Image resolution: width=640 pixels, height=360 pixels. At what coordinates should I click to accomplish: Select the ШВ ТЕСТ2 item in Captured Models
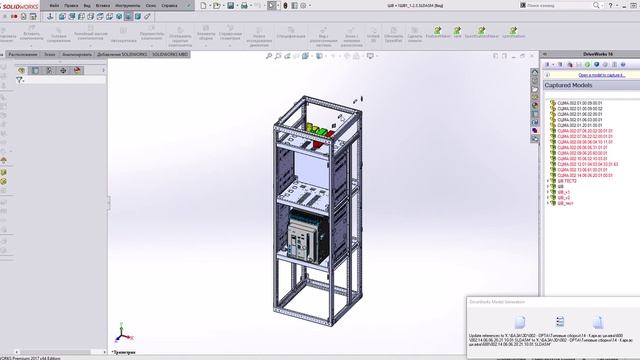coord(567,181)
